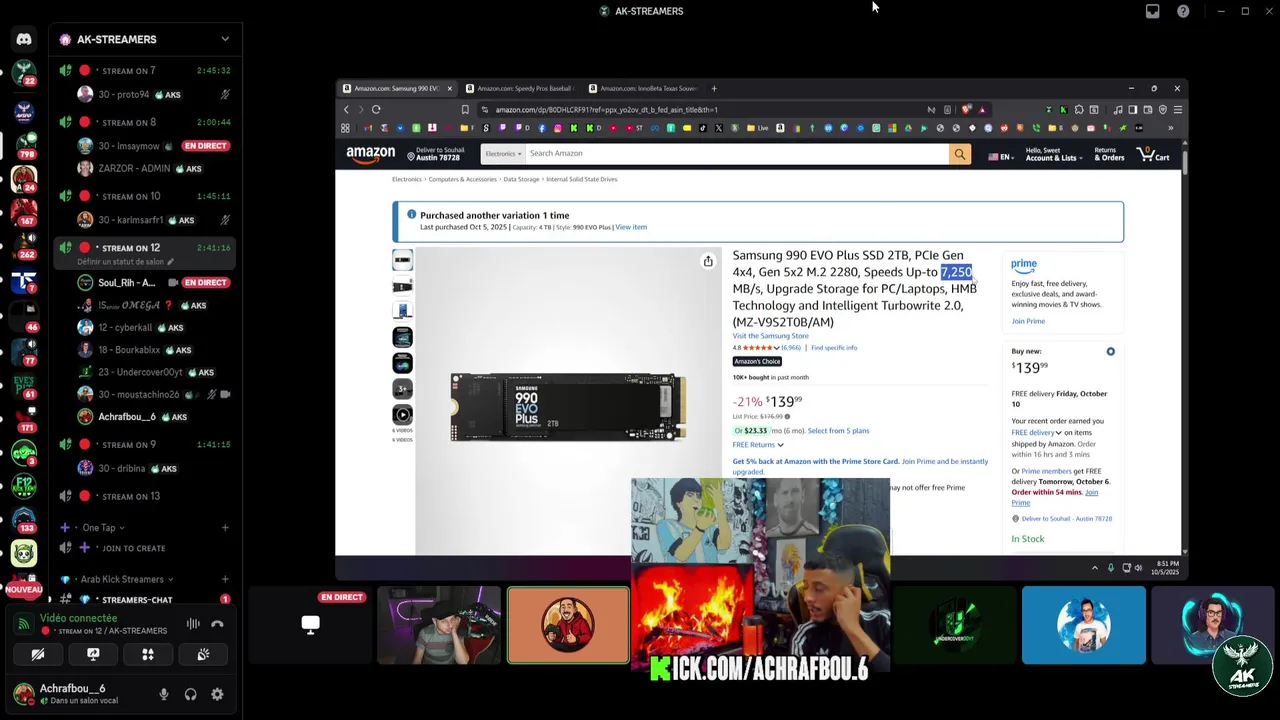Create channel in One Tap category

coord(225,528)
